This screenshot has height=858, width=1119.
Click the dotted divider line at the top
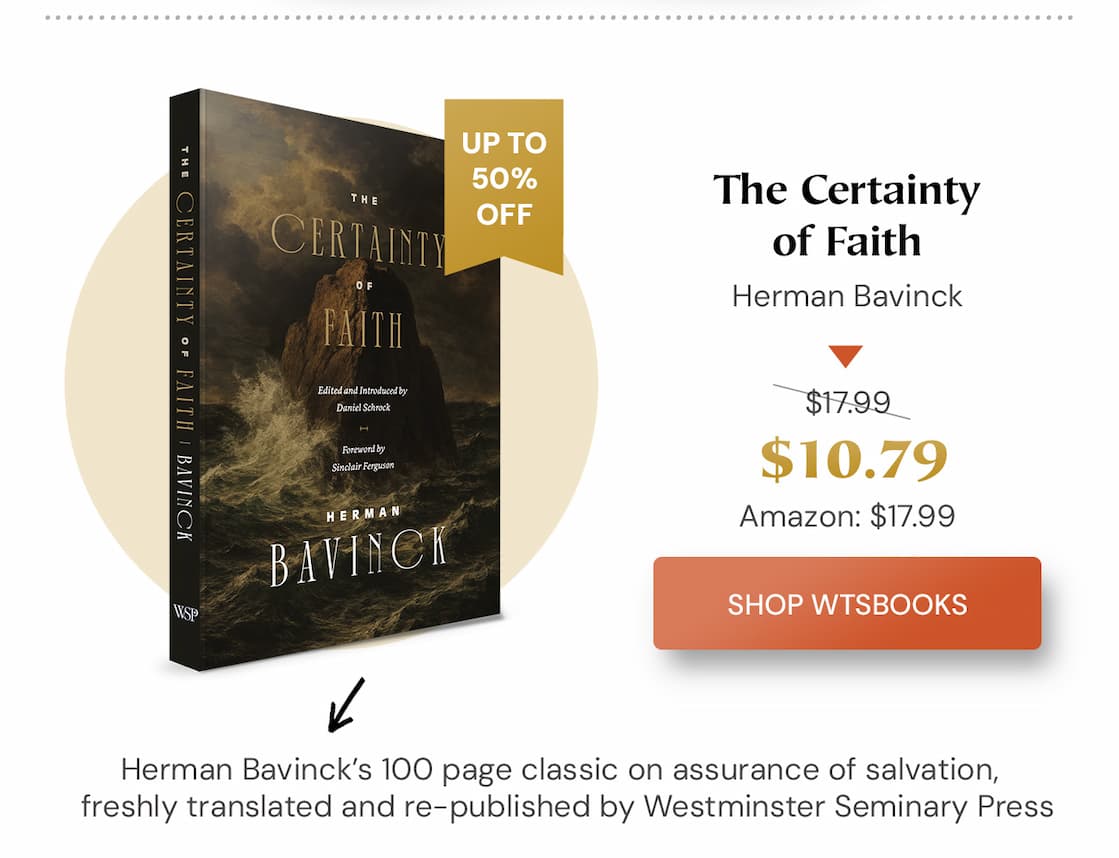(x=560, y=16)
